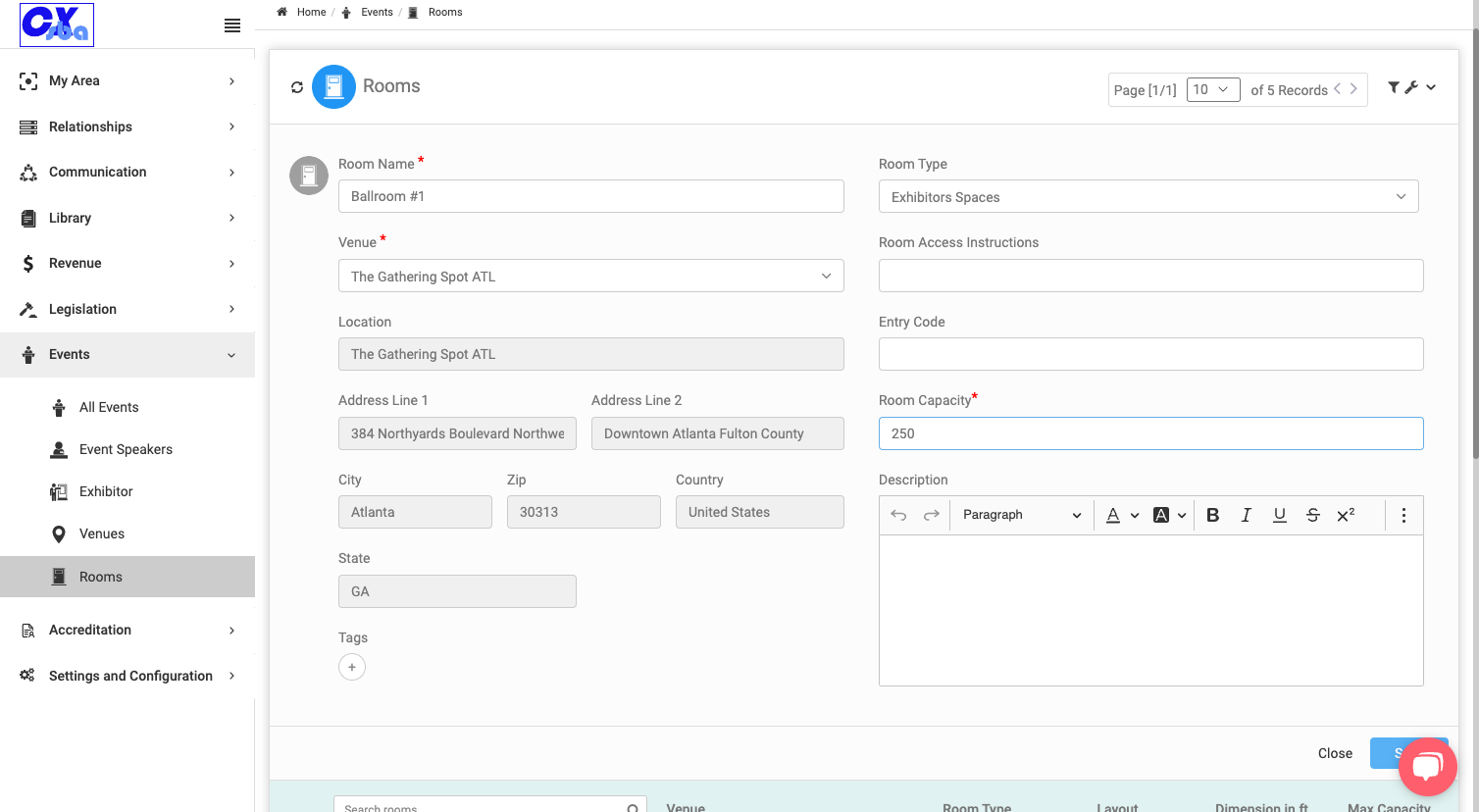
Task: Open Exhibitor in sidebar
Action: pyautogui.click(x=106, y=491)
